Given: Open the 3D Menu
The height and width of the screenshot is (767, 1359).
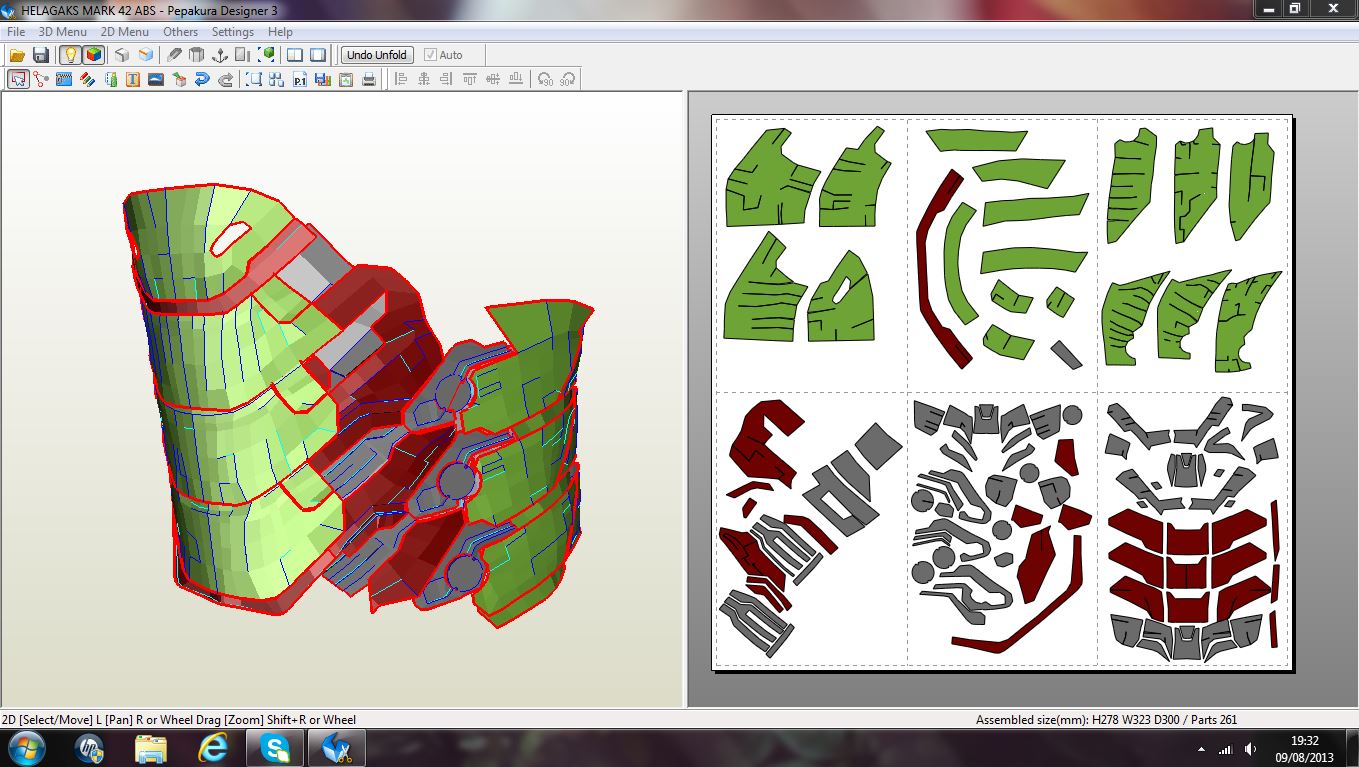Looking at the screenshot, I should [62, 32].
